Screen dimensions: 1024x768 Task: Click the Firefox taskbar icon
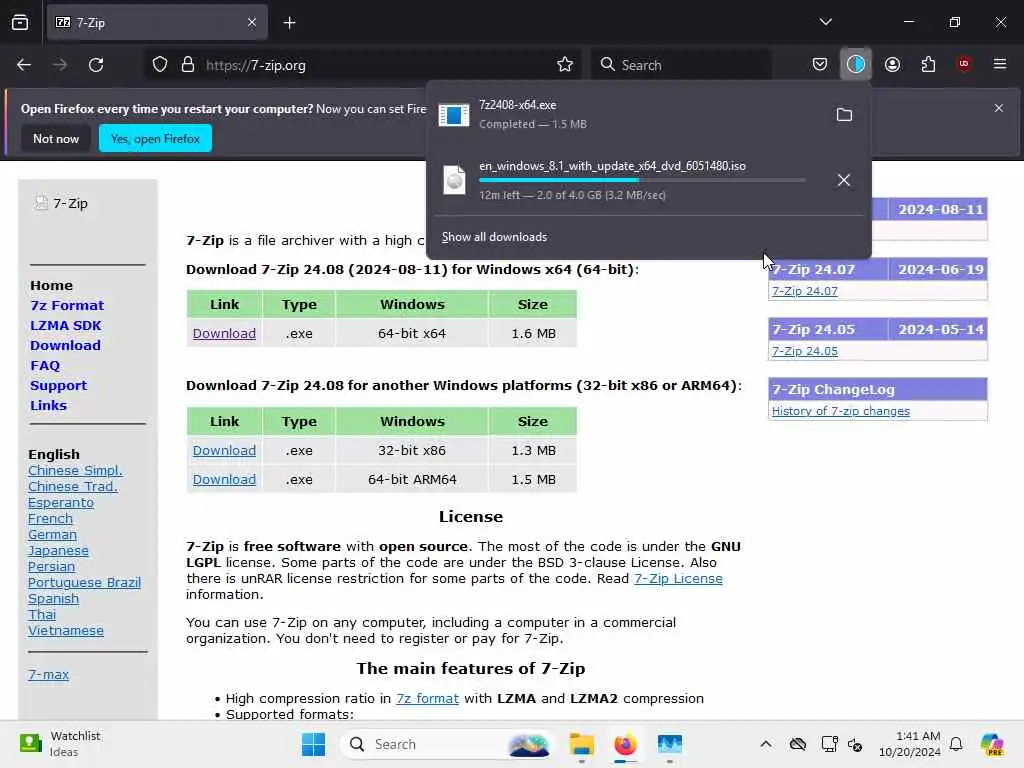click(625, 744)
